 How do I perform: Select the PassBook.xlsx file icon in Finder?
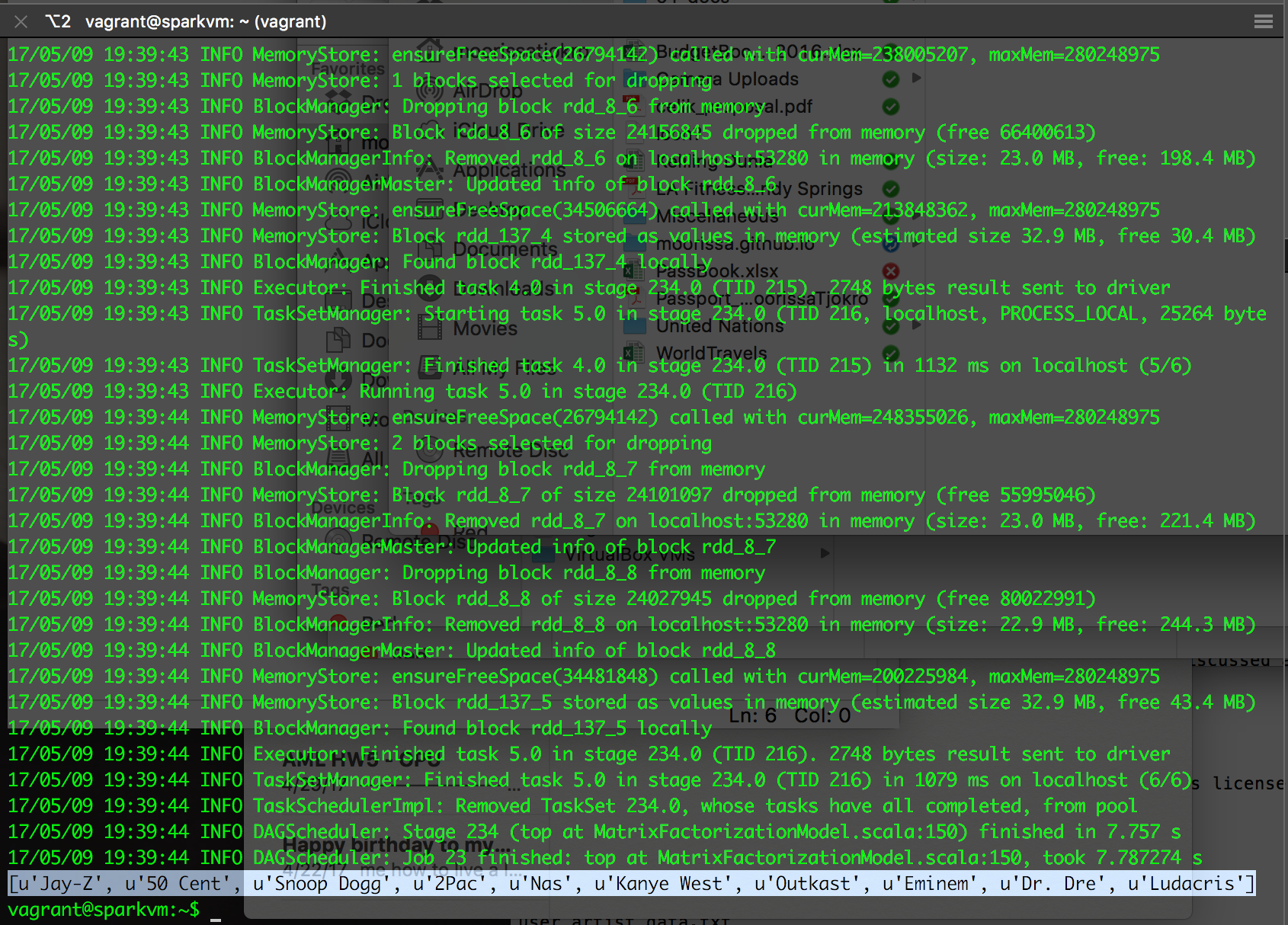[633, 270]
